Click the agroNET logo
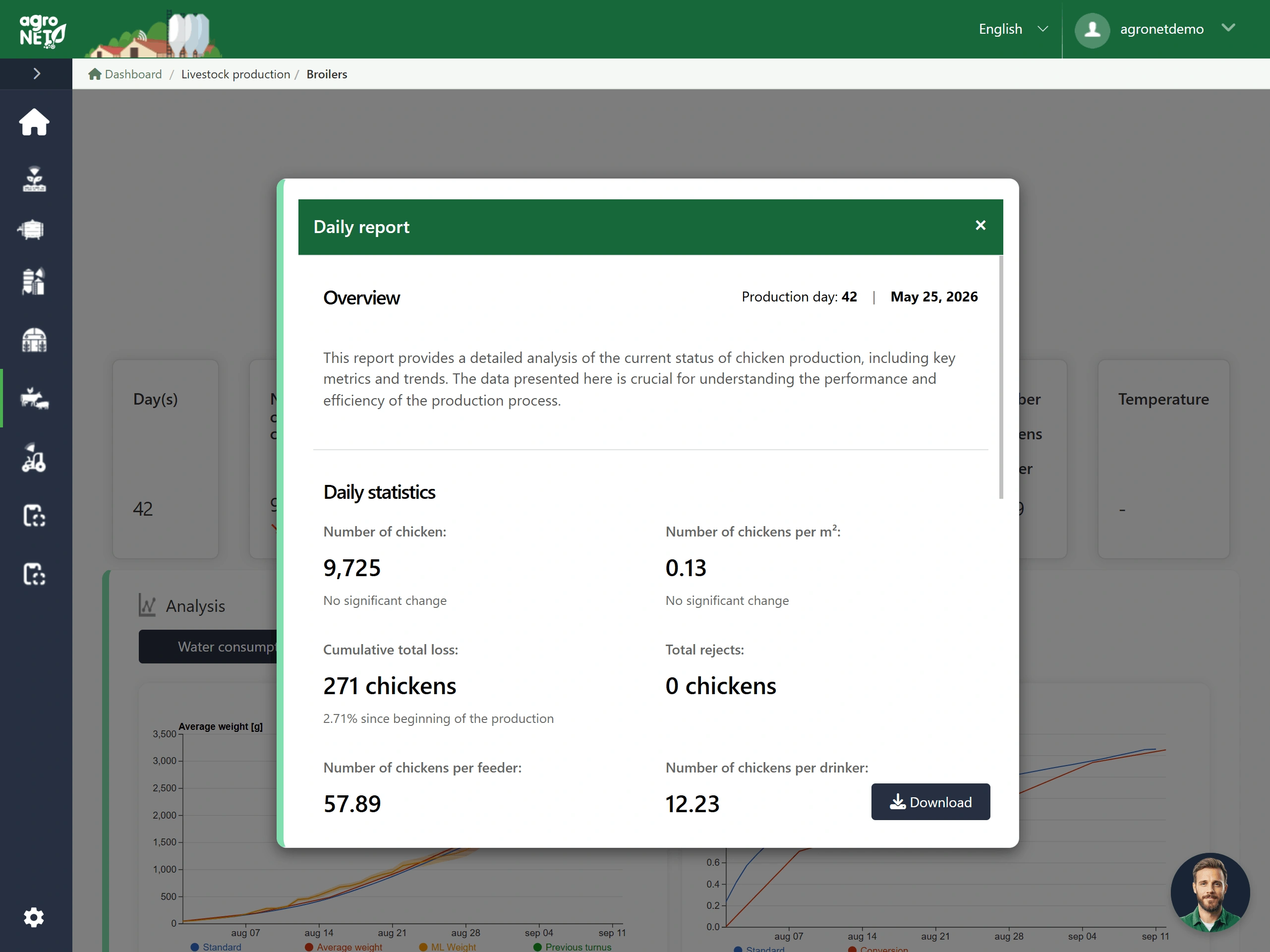The height and width of the screenshot is (952, 1270). [43, 30]
